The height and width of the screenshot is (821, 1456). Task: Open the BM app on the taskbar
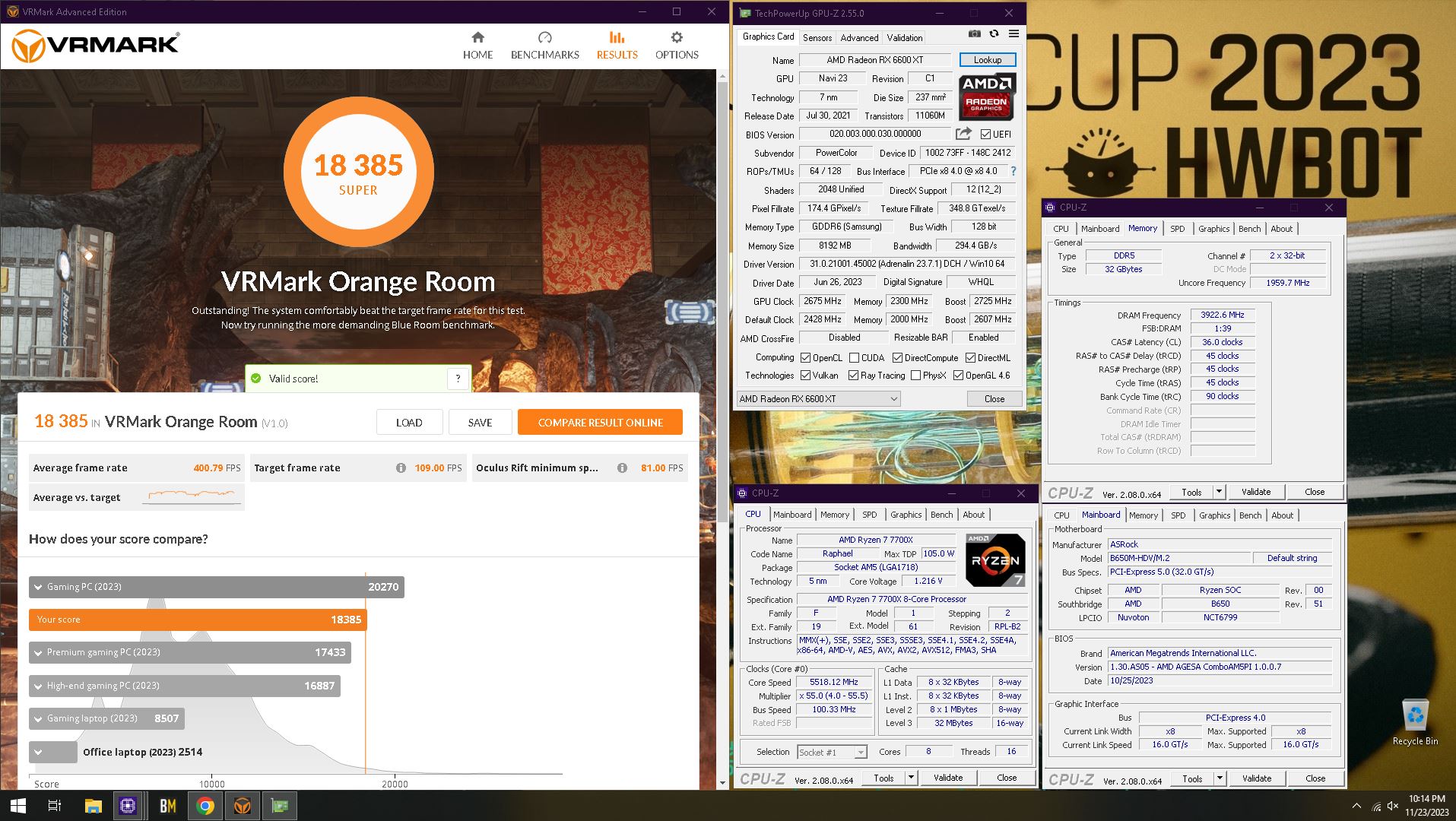tap(168, 806)
